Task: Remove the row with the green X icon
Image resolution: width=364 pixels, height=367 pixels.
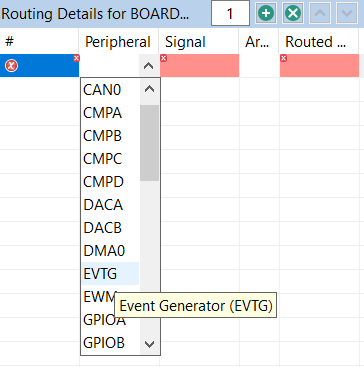Action: click(293, 14)
